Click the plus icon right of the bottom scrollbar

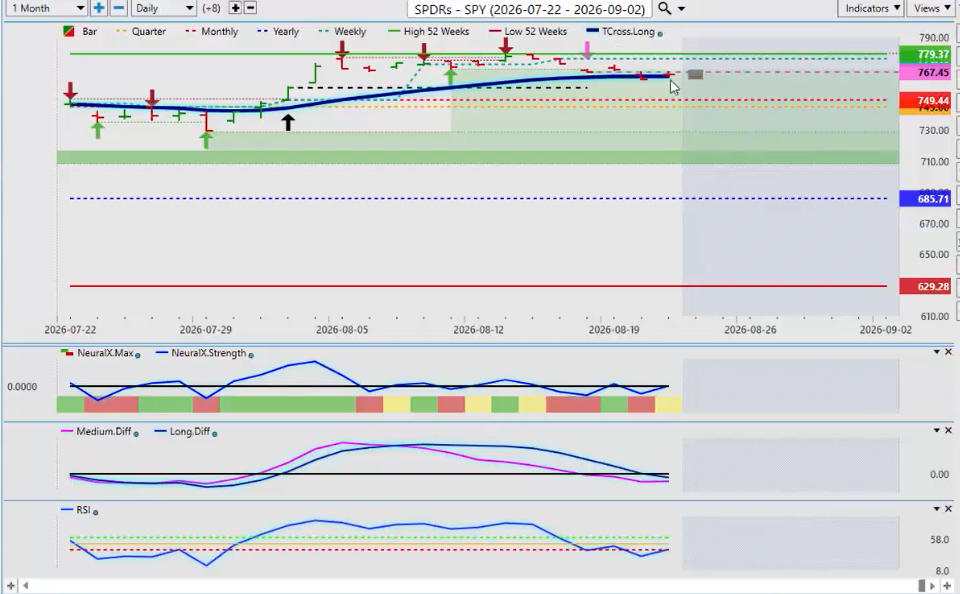pyautogui.click(x=947, y=586)
